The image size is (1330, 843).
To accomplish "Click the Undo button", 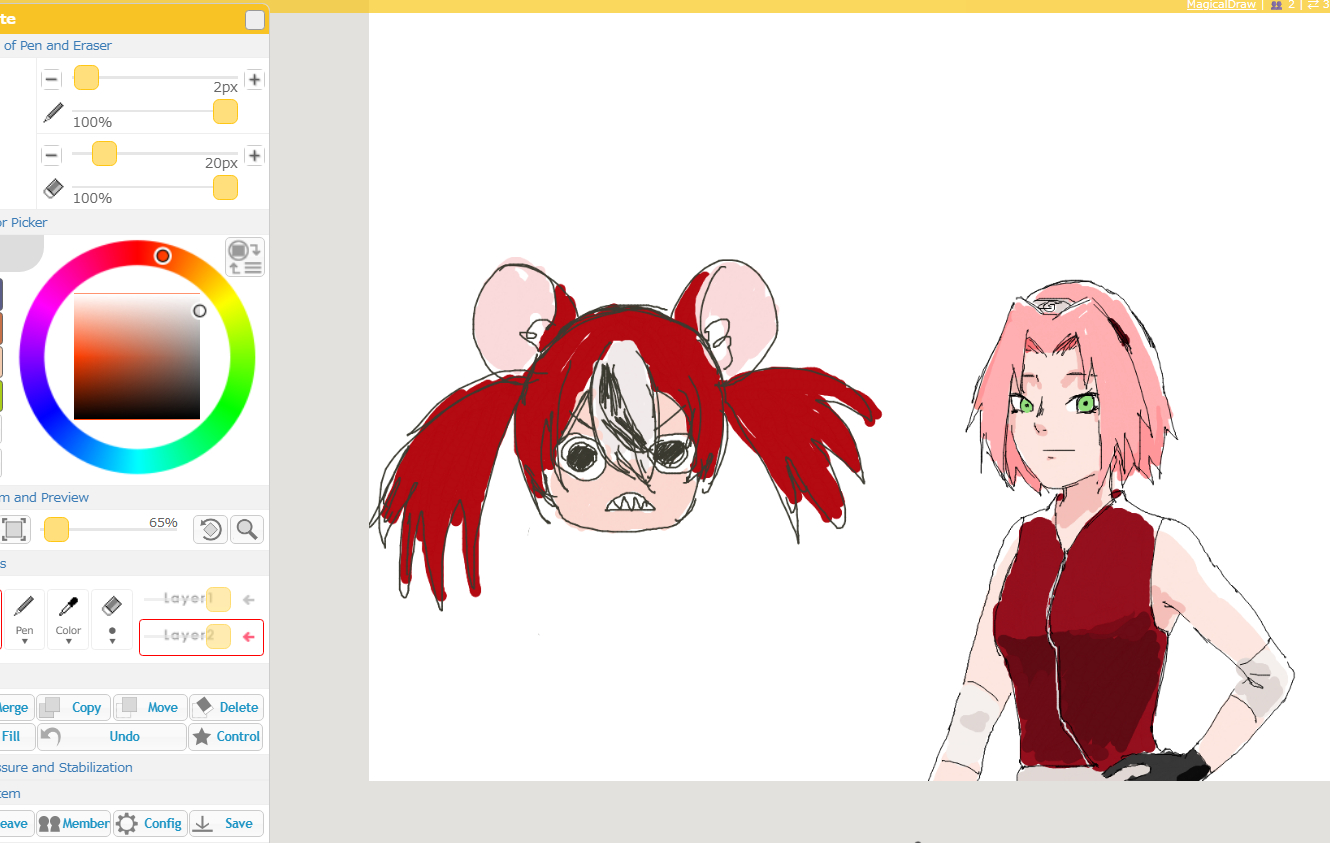I will [112, 736].
